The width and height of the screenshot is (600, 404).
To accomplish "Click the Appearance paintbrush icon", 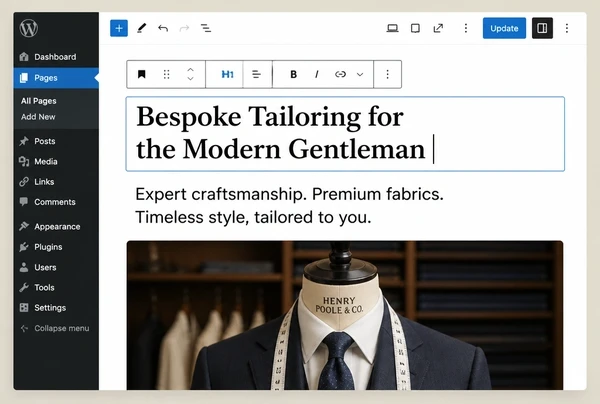I will point(24,226).
